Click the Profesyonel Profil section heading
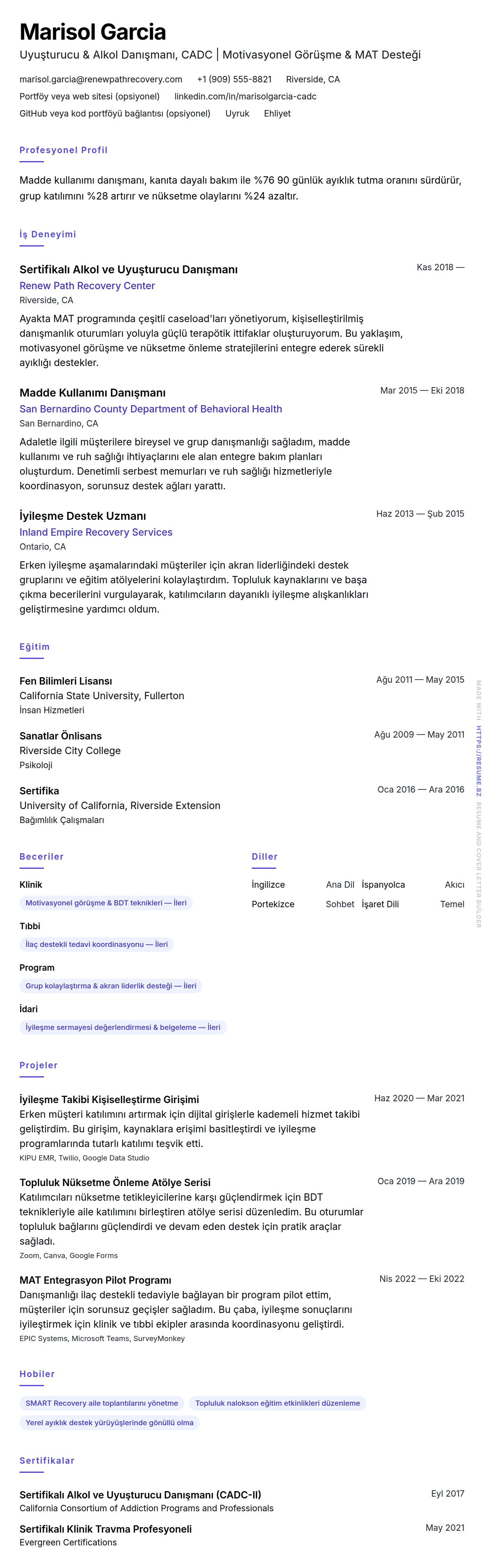 [x=63, y=150]
